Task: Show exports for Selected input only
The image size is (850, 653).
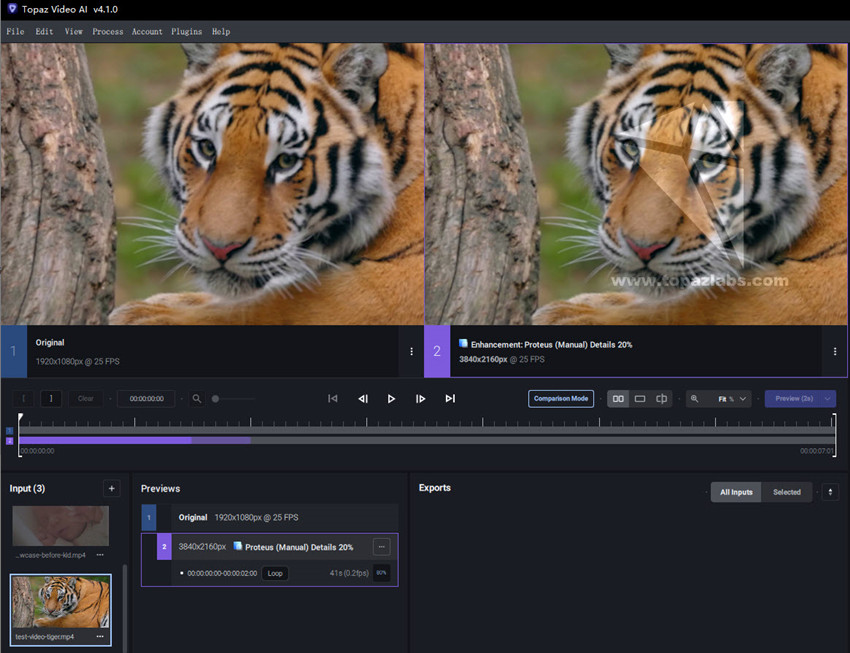Action: [787, 492]
